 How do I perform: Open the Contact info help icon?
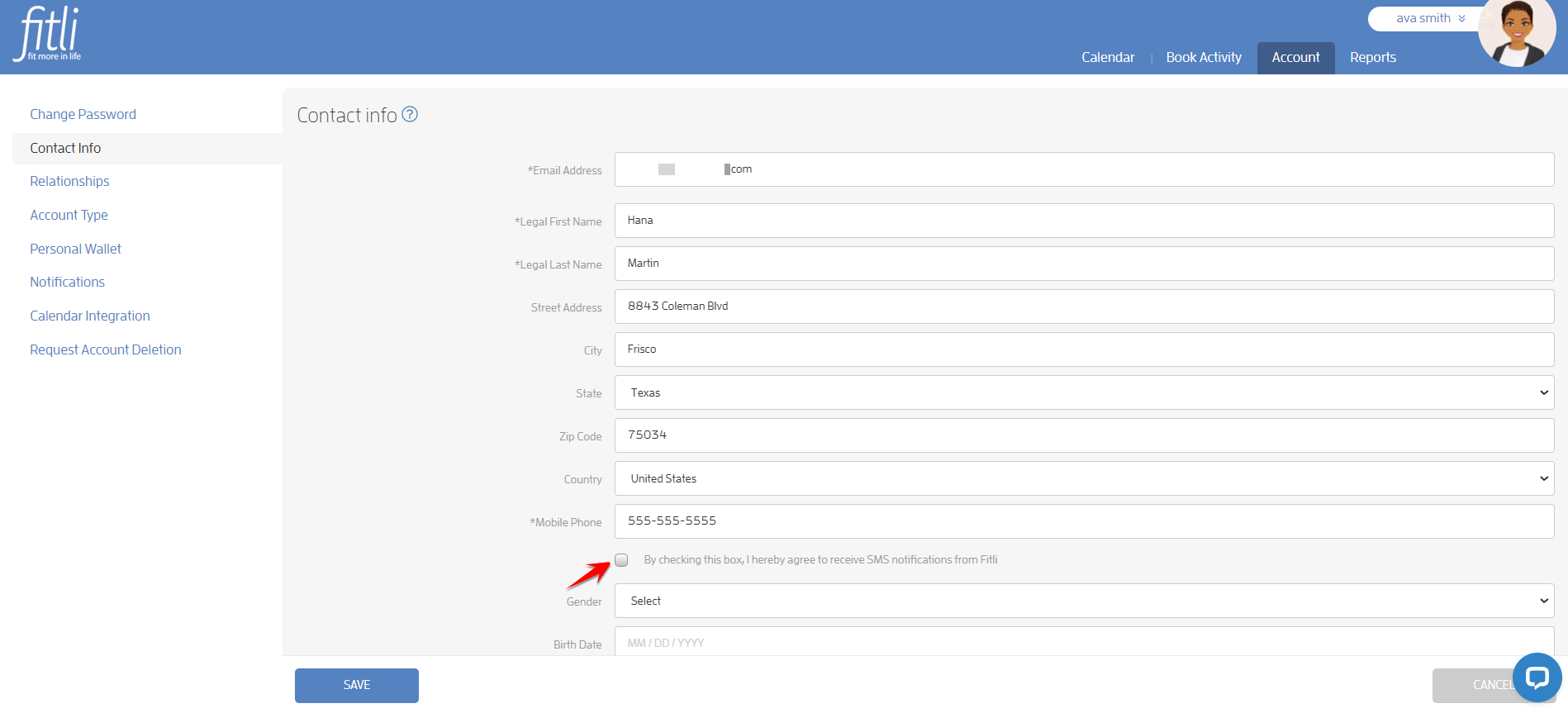click(x=410, y=115)
